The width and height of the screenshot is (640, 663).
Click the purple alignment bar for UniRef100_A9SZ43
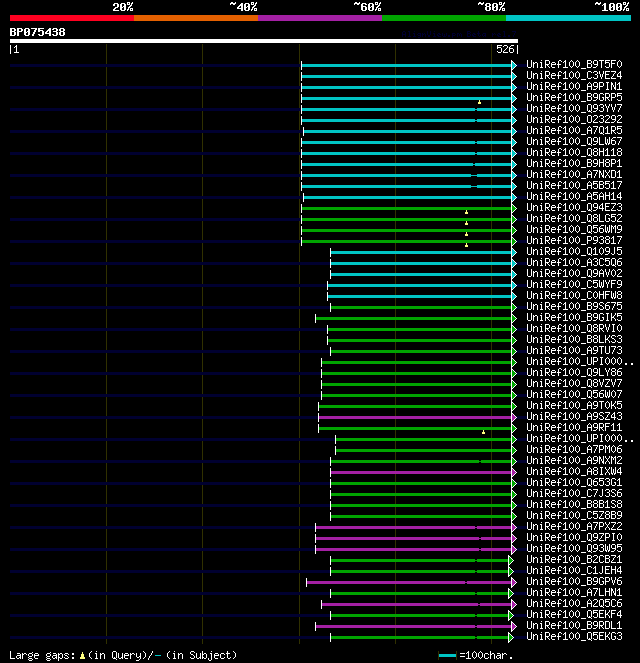(415, 417)
